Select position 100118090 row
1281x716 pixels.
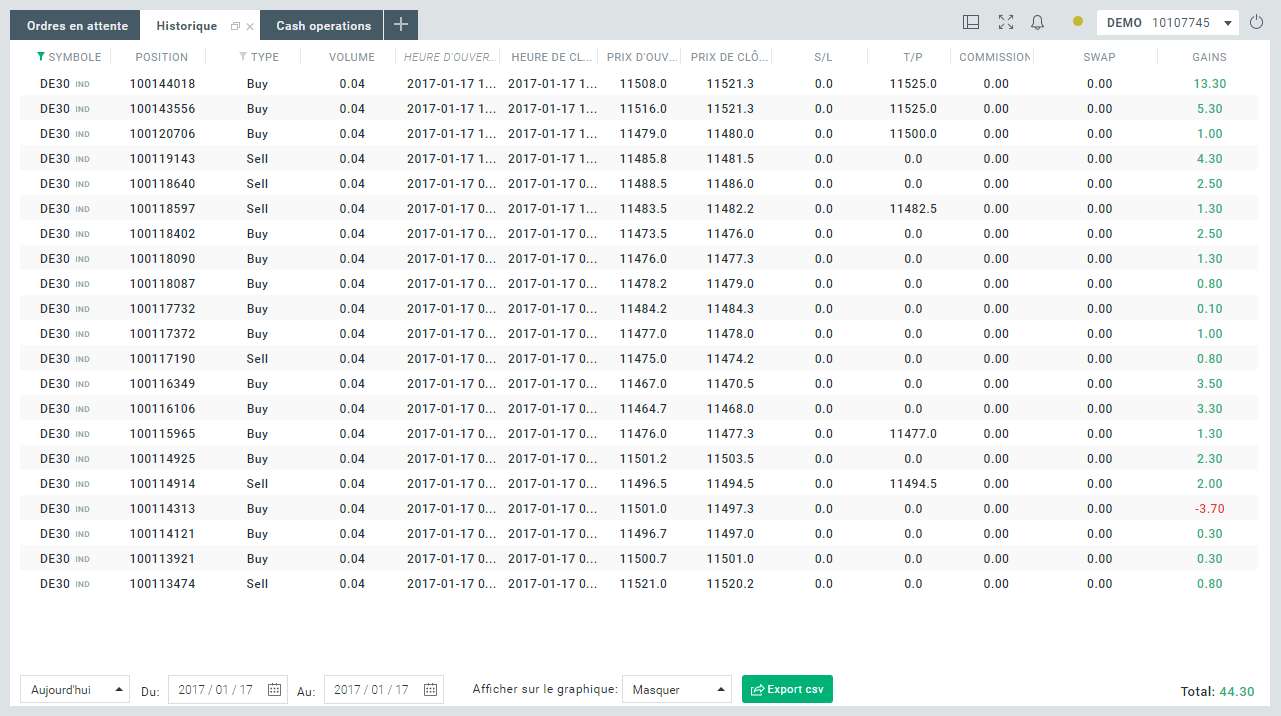pos(638,259)
